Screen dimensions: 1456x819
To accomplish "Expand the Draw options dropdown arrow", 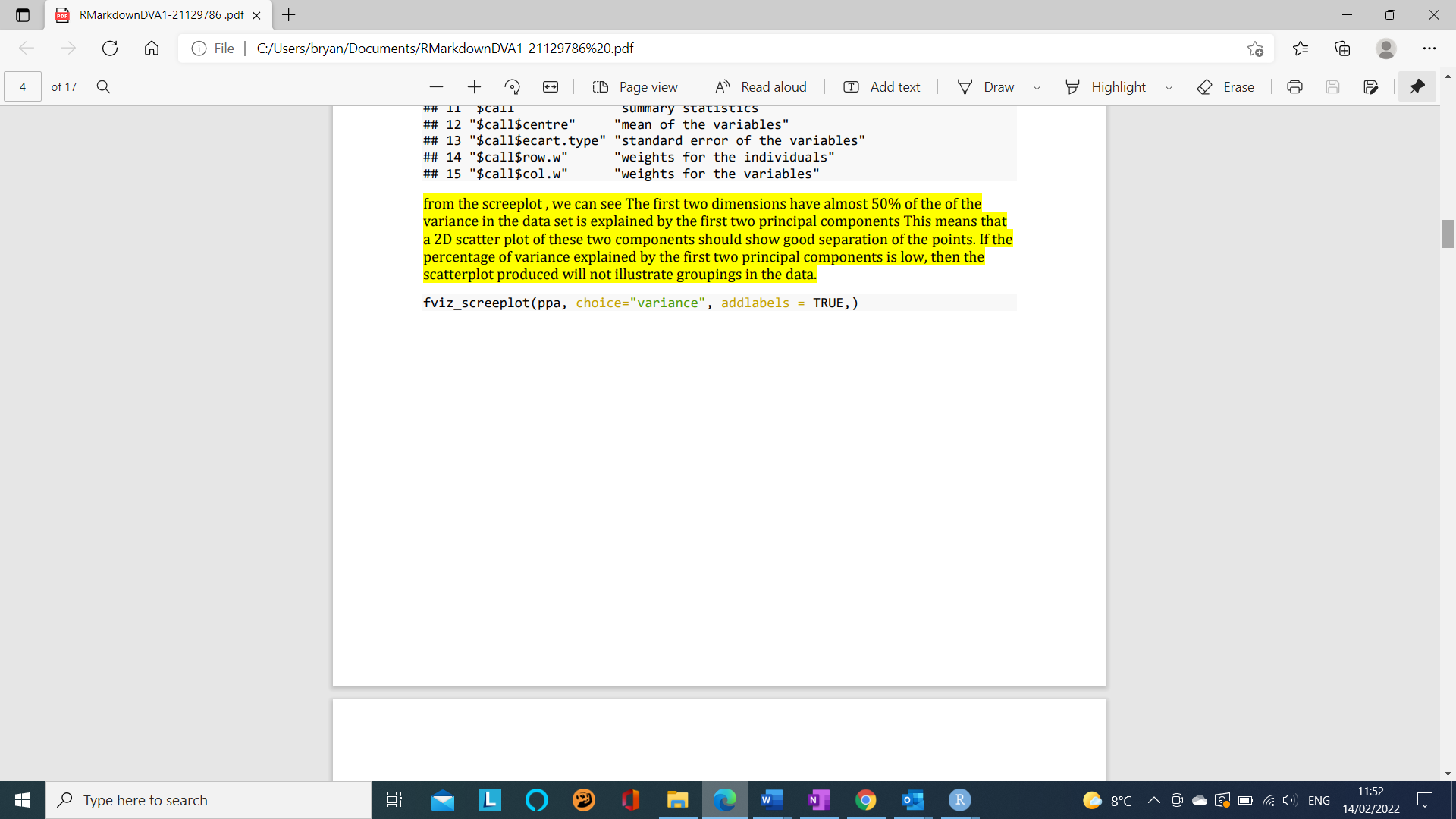I will point(1037,88).
